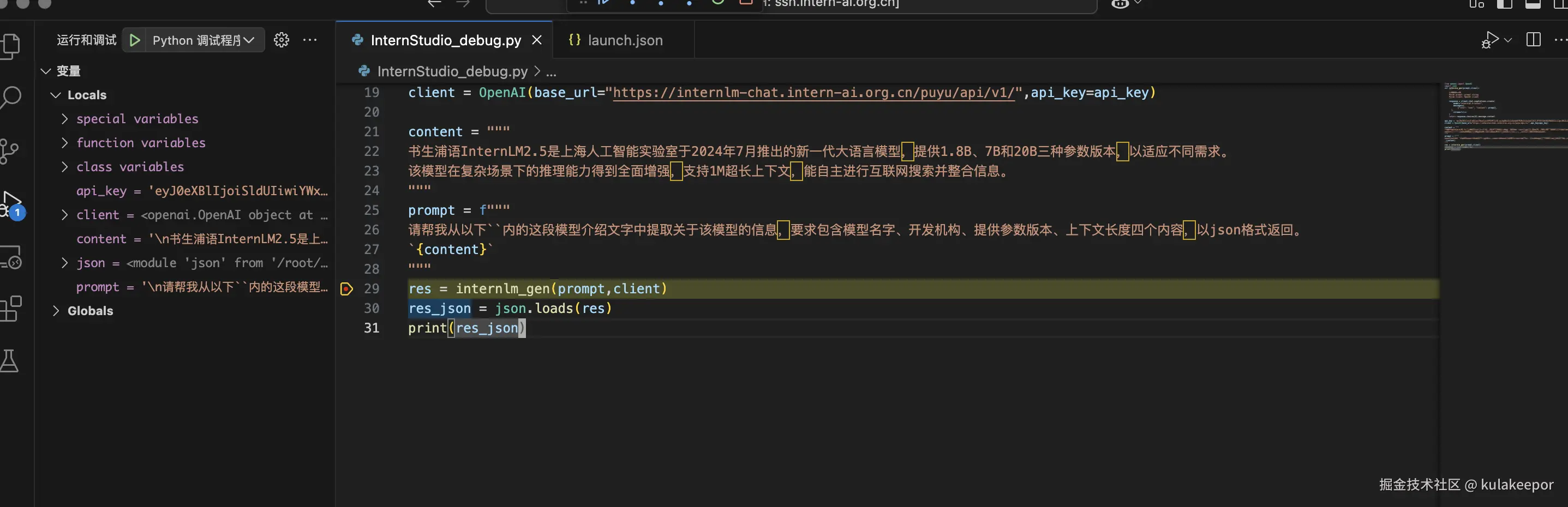
Task: Open the debug configuration gear settings
Action: point(281,39)
